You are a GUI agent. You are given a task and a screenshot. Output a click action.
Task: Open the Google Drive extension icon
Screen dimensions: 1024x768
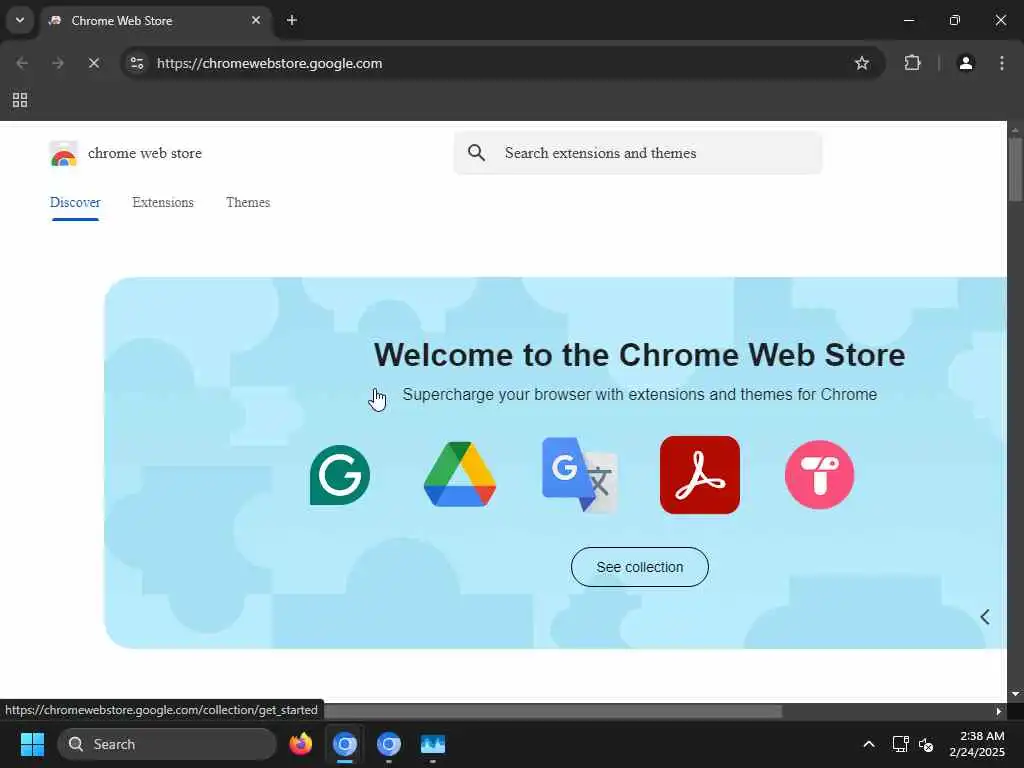[x=460, y=474]
